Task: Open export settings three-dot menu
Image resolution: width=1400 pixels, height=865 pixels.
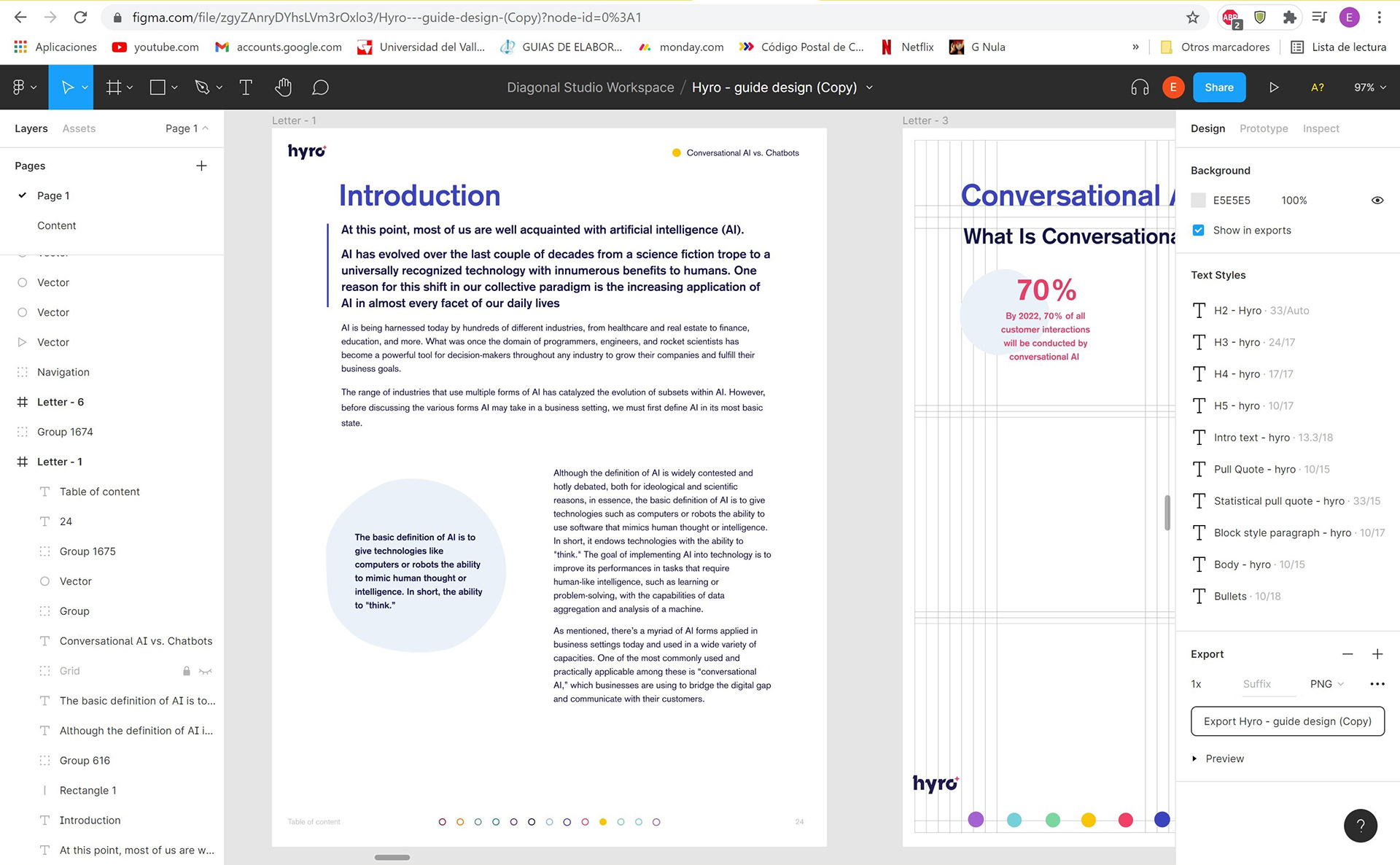Action: coord(1377,684)
